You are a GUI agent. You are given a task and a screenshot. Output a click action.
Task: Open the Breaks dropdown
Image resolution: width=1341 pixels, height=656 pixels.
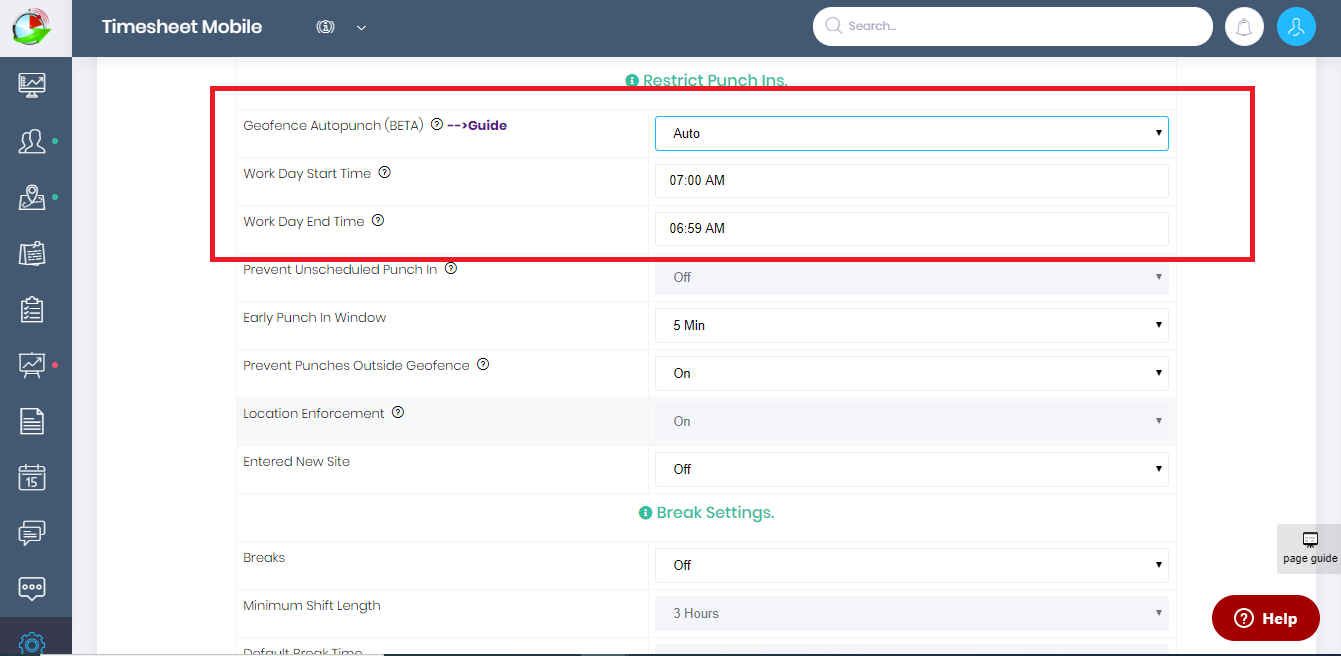coord(911,565)
